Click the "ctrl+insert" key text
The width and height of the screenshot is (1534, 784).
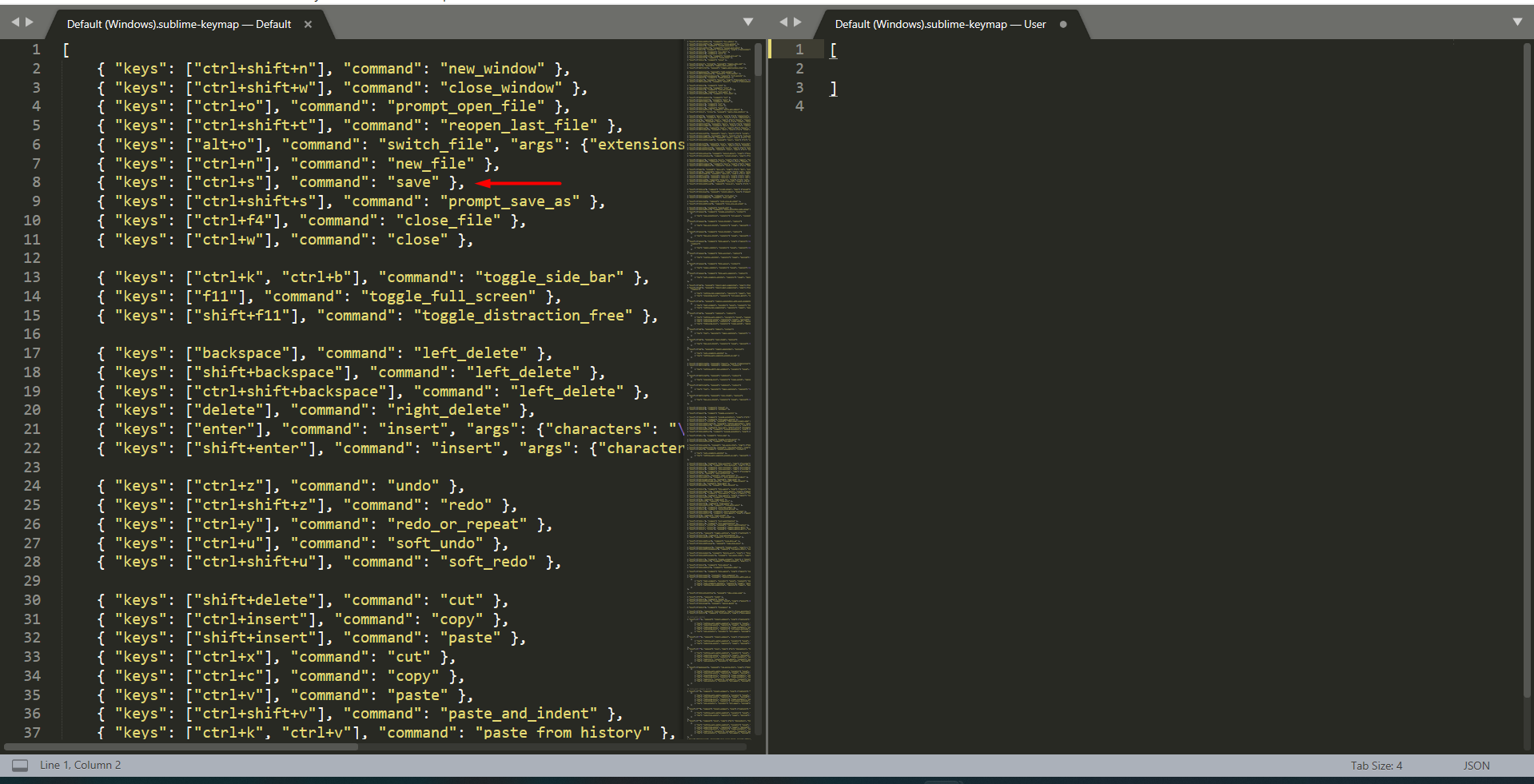pos(251,619)
